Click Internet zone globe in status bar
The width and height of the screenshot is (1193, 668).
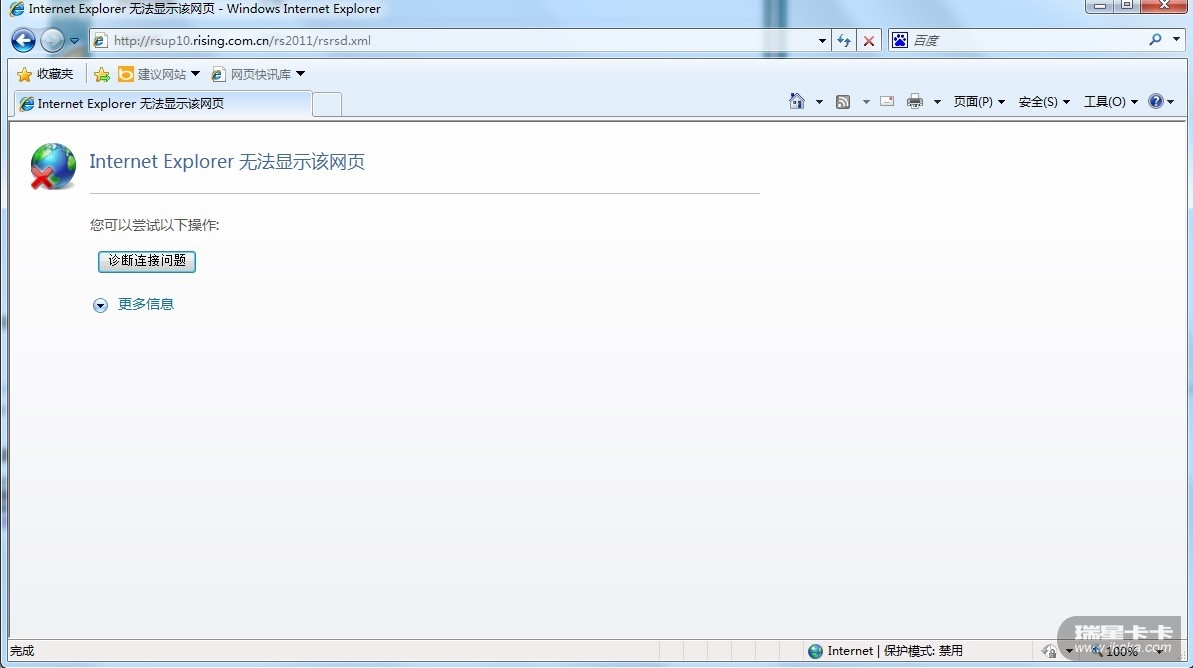click(x=815, y=651)
